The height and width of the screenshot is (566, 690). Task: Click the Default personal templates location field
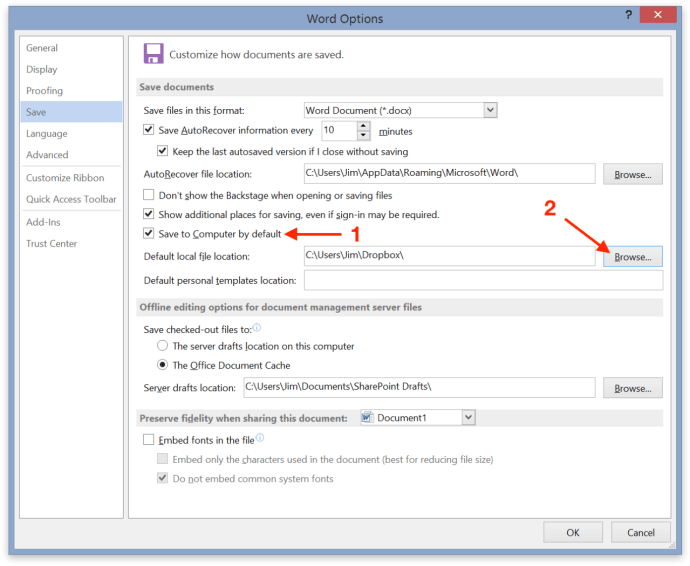483,280
